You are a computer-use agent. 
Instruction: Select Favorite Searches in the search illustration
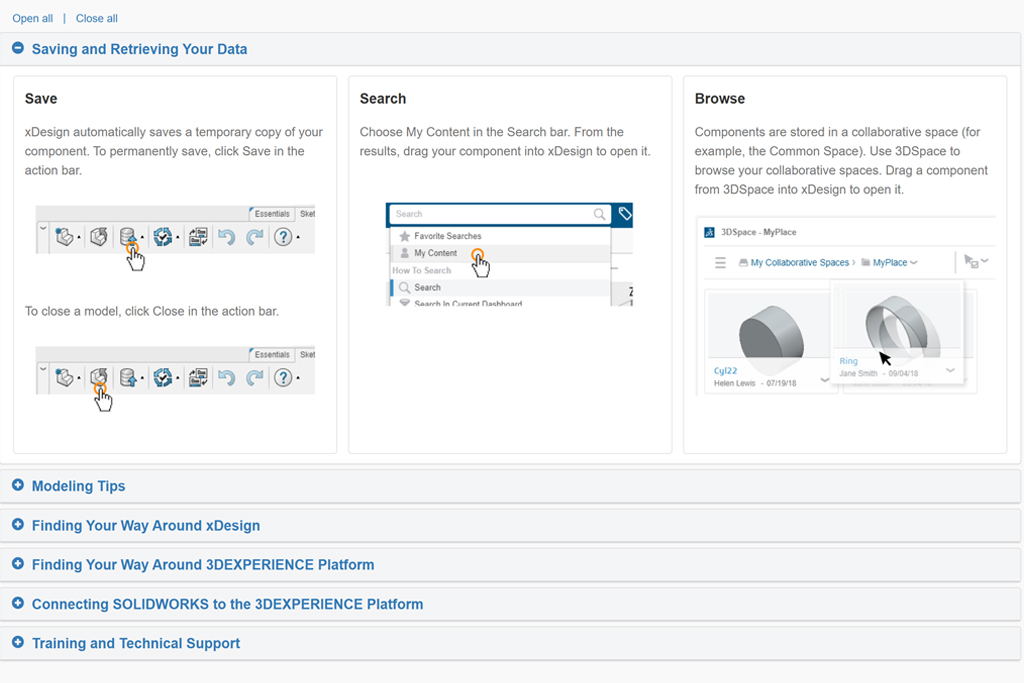click(x=500, y=236)
